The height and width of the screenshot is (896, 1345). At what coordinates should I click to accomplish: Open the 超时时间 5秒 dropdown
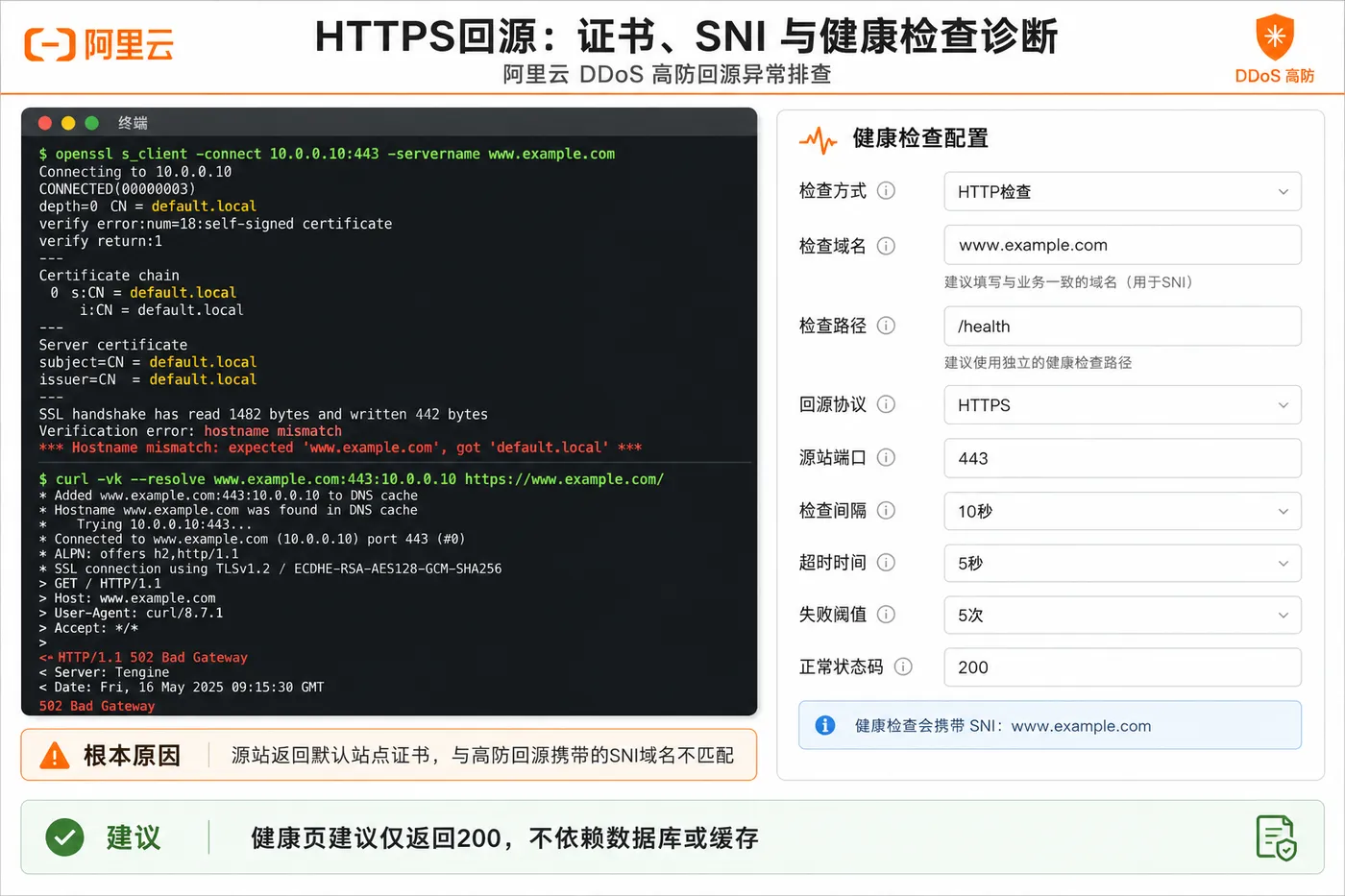tap(1122, 563)
